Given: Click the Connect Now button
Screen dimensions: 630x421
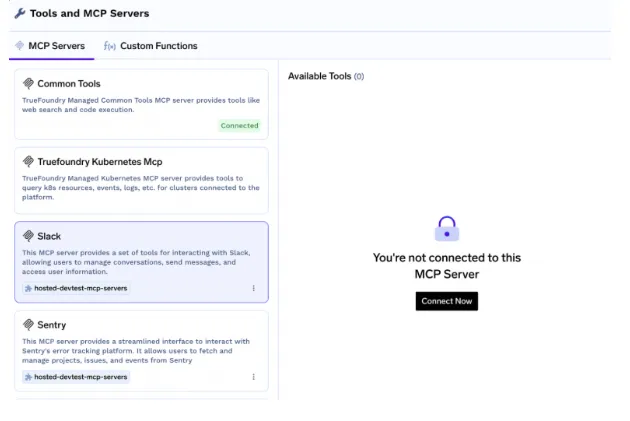Looking at the screenshot, I should pyautogui.click(x=447, y=301).
